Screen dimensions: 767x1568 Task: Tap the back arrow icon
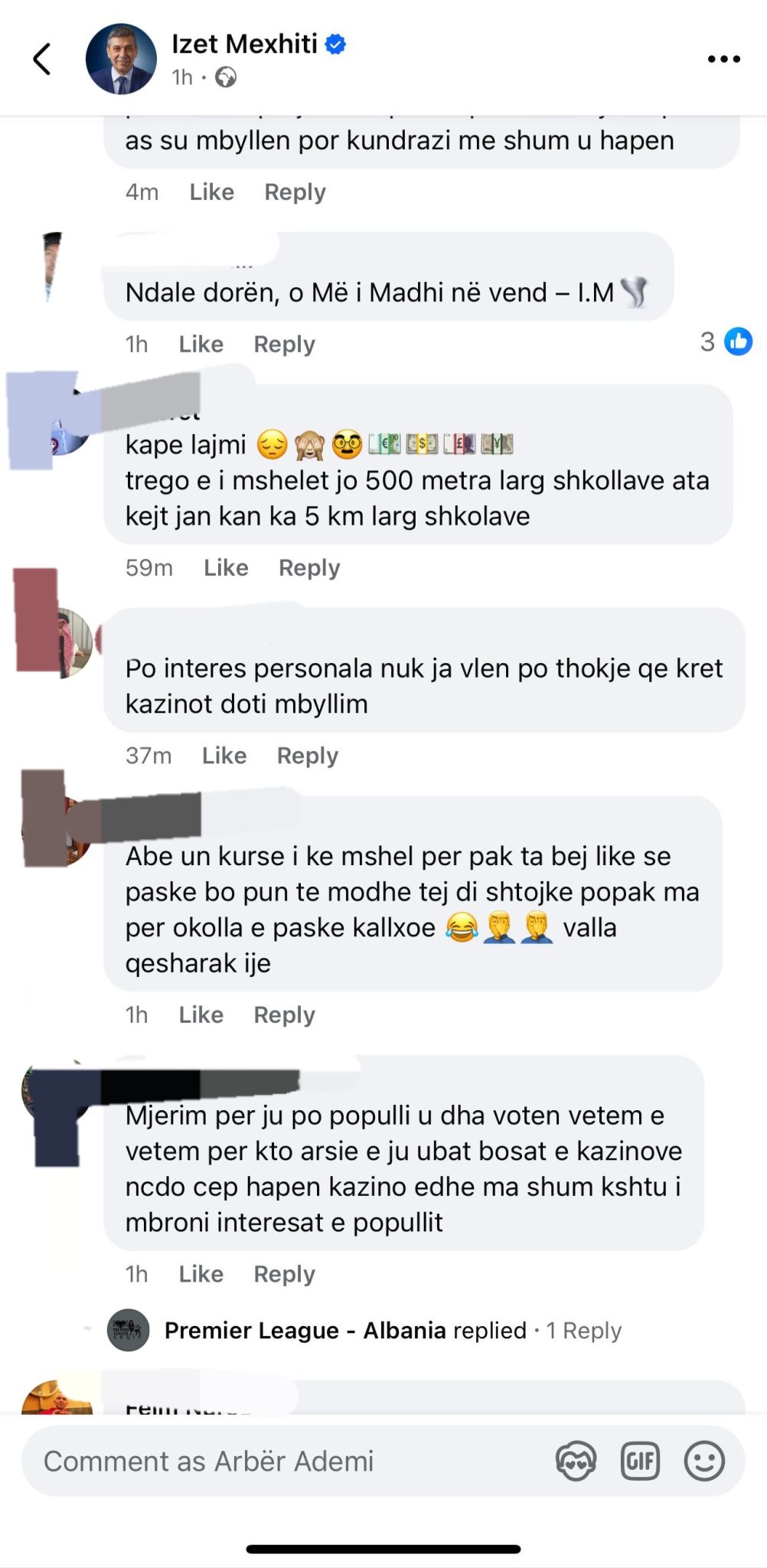pyautogui.click(x=42, y=59)
